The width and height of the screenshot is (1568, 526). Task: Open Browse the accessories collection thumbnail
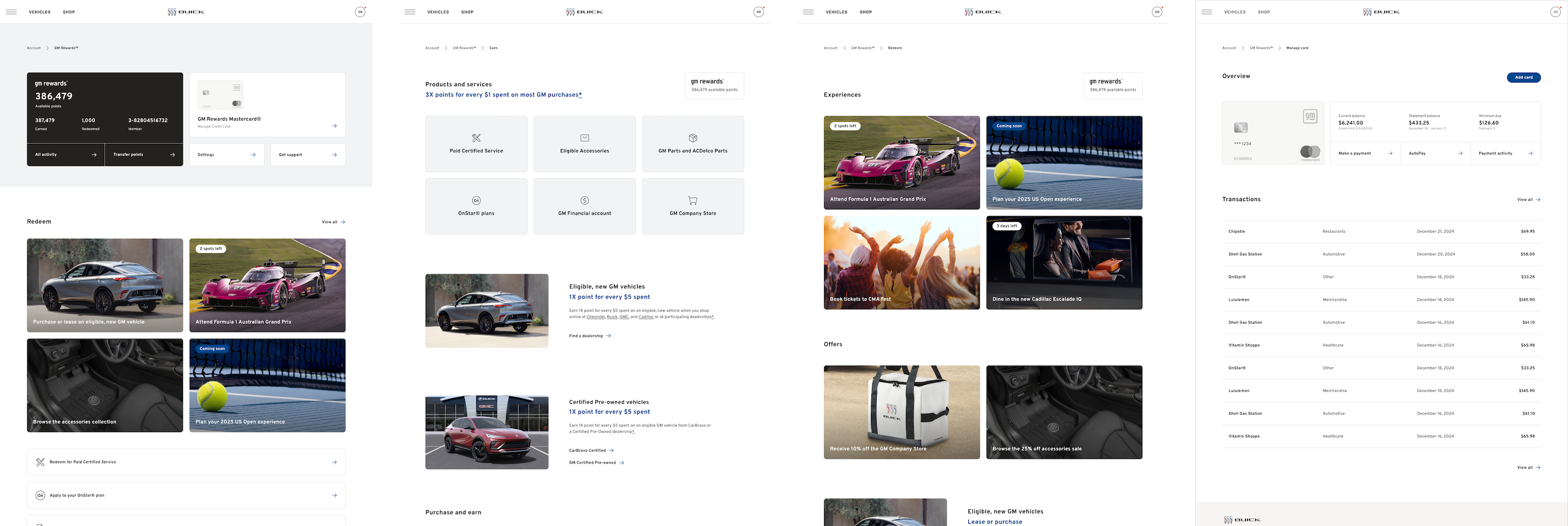105,386
